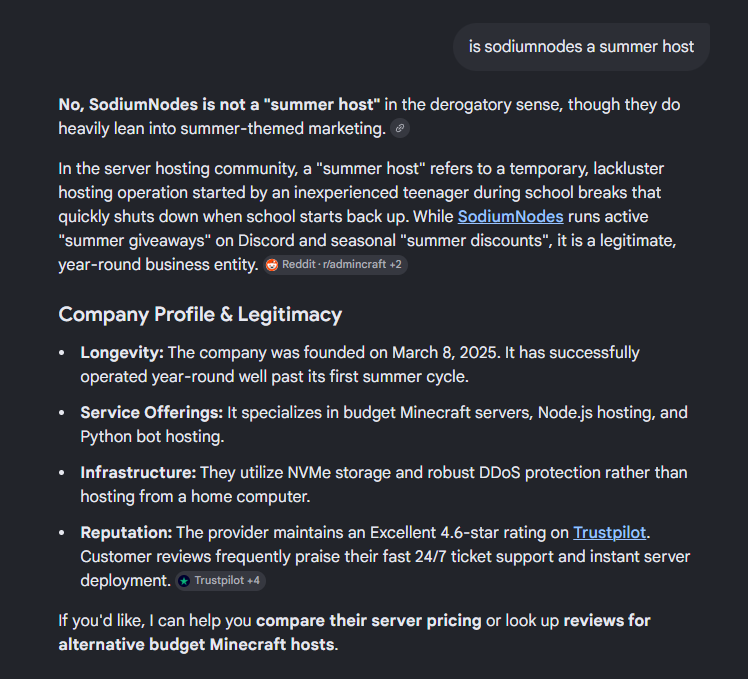This screenshot has height=679, width=748.
Task: Click the bold "Infrastructure:" label
Action: (x=138, y=472)
